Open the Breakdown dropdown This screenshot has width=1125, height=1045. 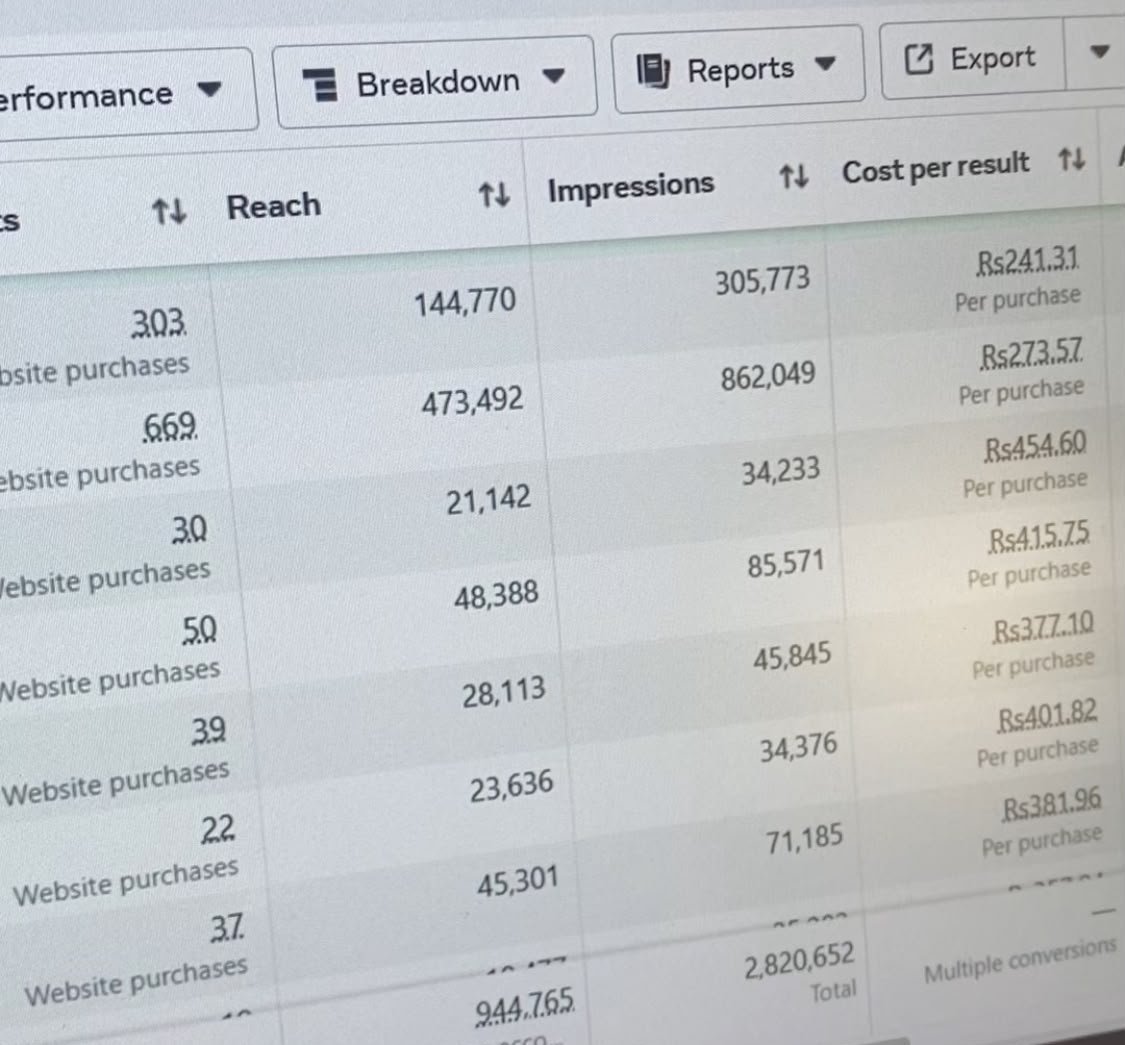(x=434, y=83)
